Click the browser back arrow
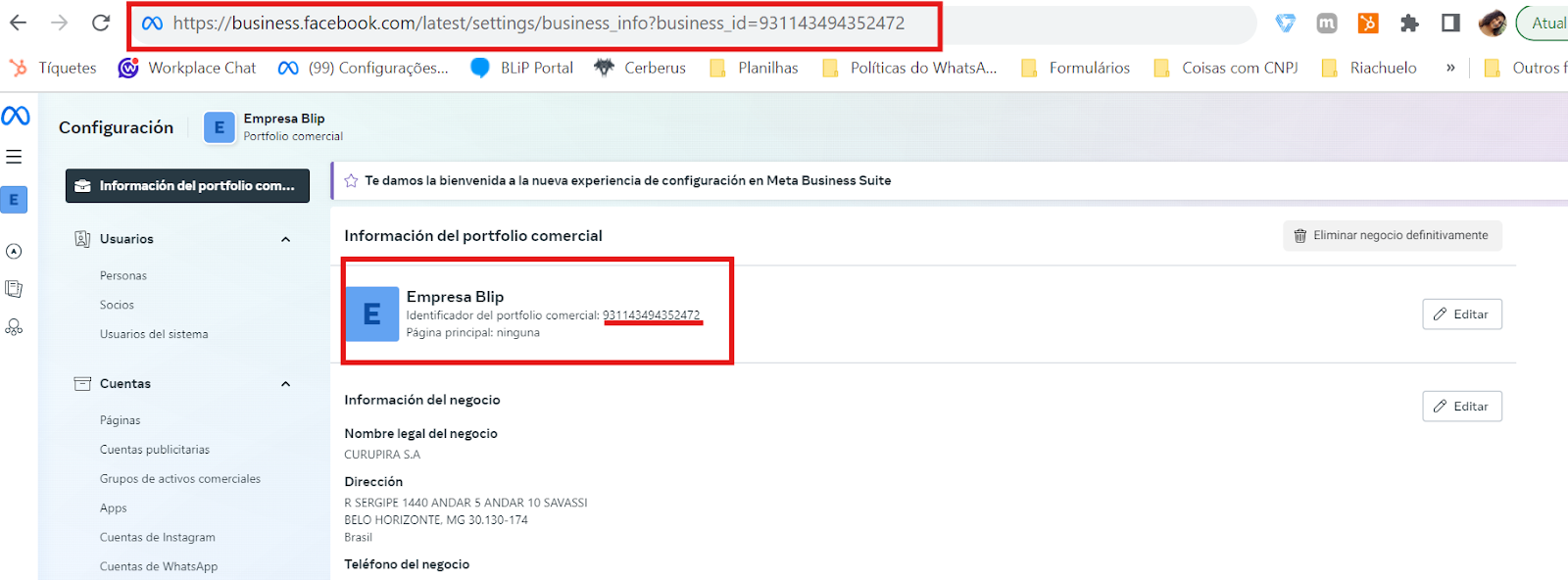Viewport: 1568px width, 580px height. tap(18, 23)
